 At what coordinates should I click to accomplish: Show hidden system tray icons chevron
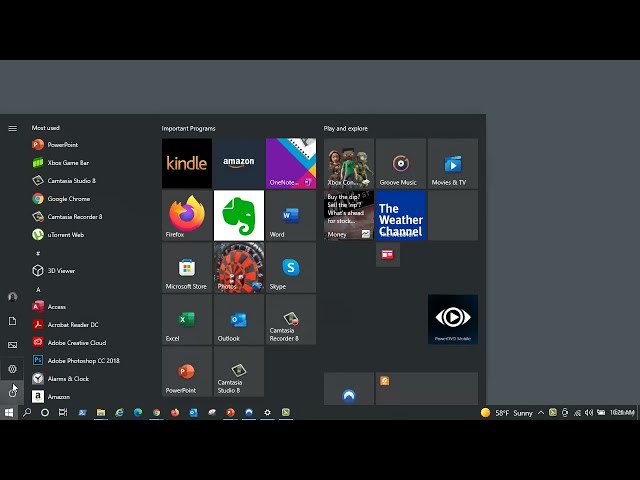(x=541, y=413)
